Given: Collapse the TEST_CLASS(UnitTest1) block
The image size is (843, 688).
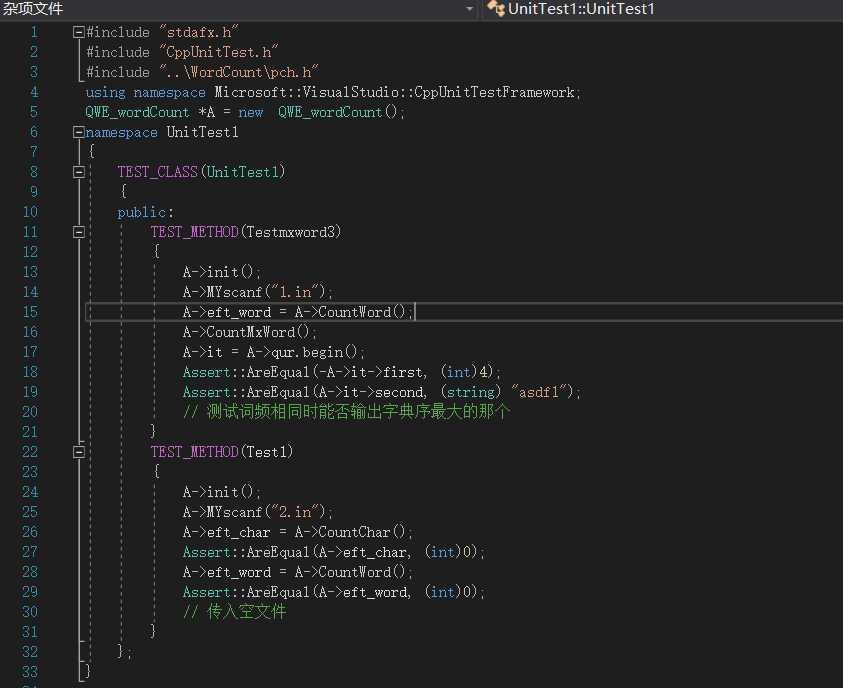Looking at the screenshot, I should [x=78, y=172].
